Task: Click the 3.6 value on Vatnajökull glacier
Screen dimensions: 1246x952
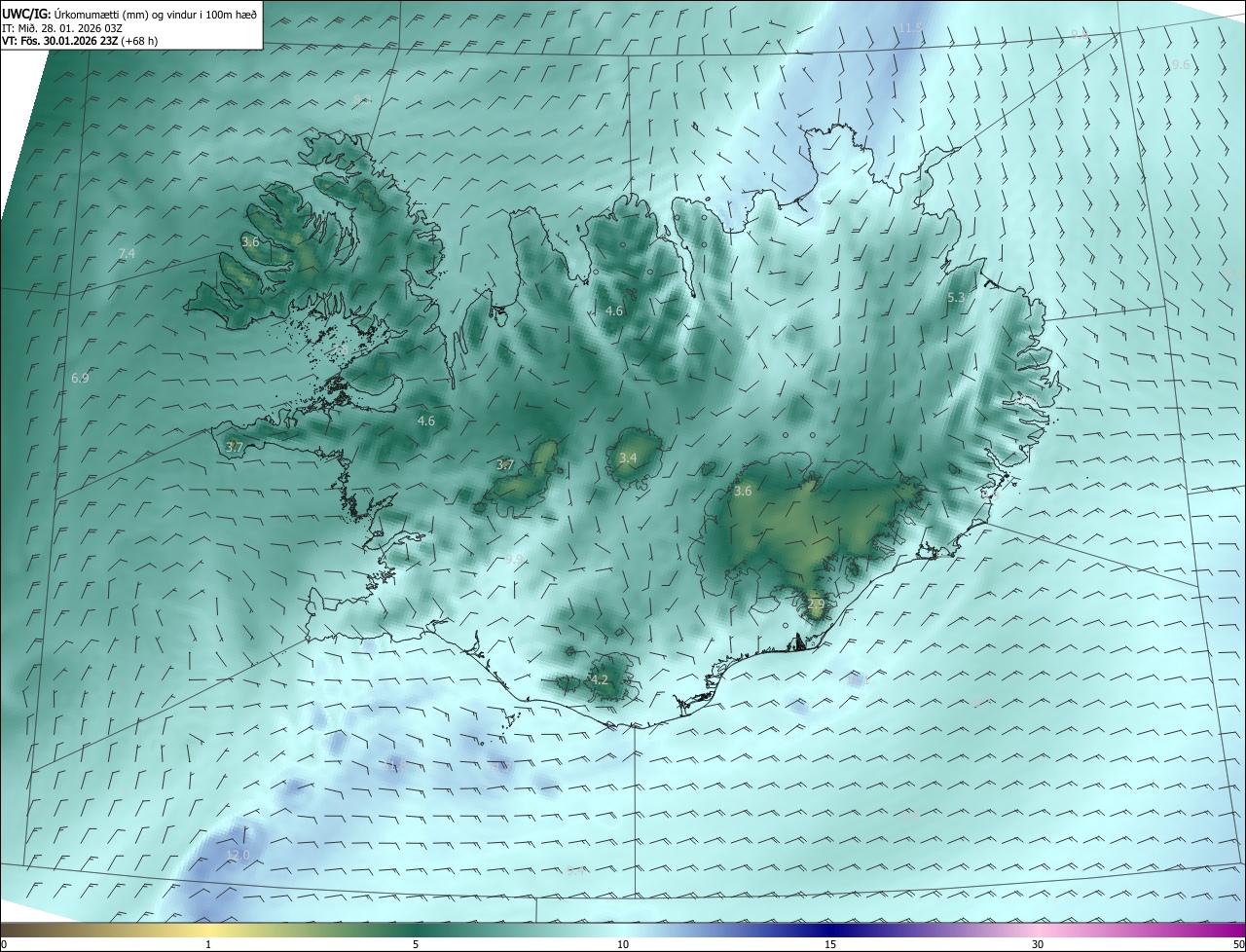Action: coord(743,492)
